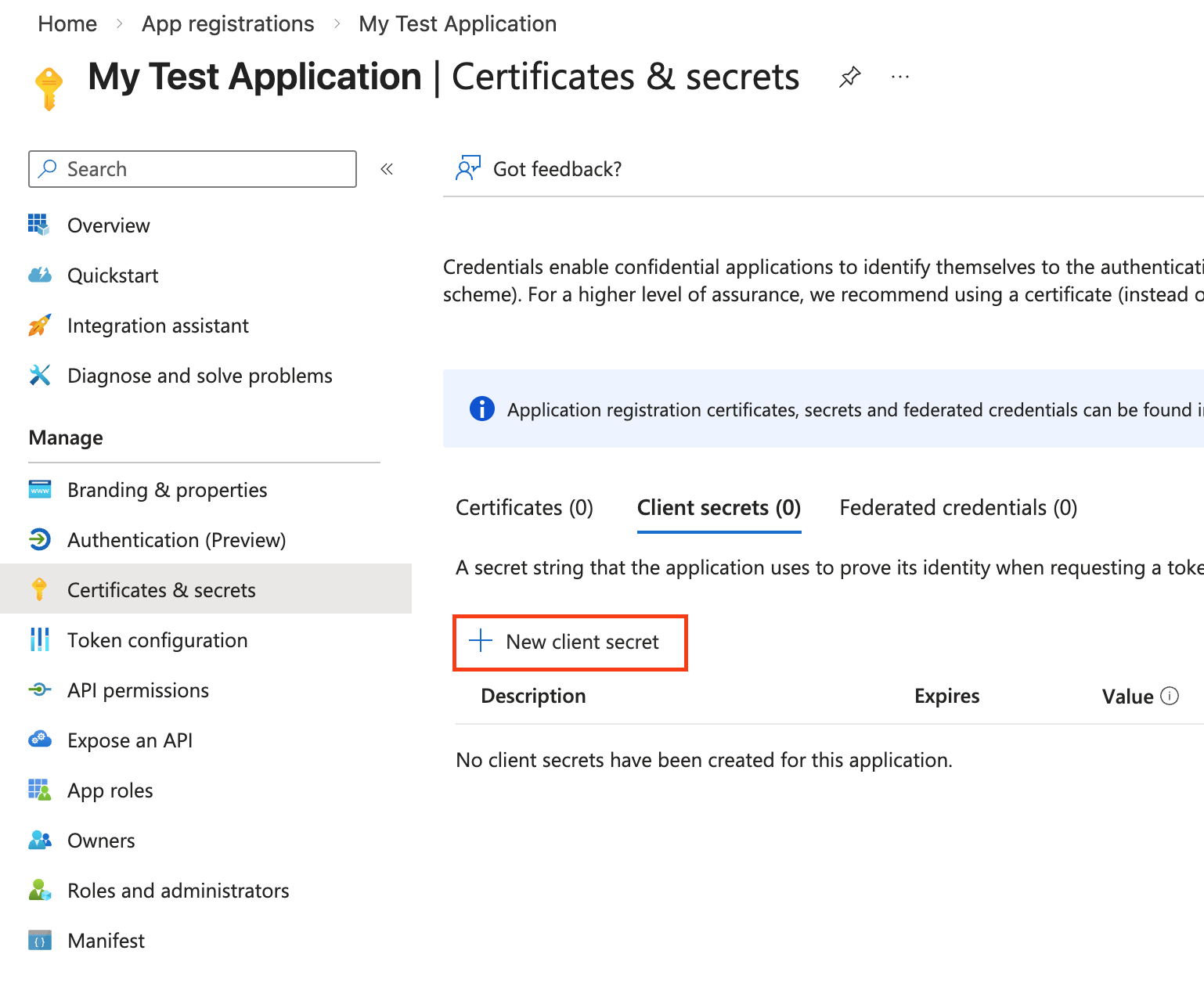Click the Value column info icon

click(1170, 695)
